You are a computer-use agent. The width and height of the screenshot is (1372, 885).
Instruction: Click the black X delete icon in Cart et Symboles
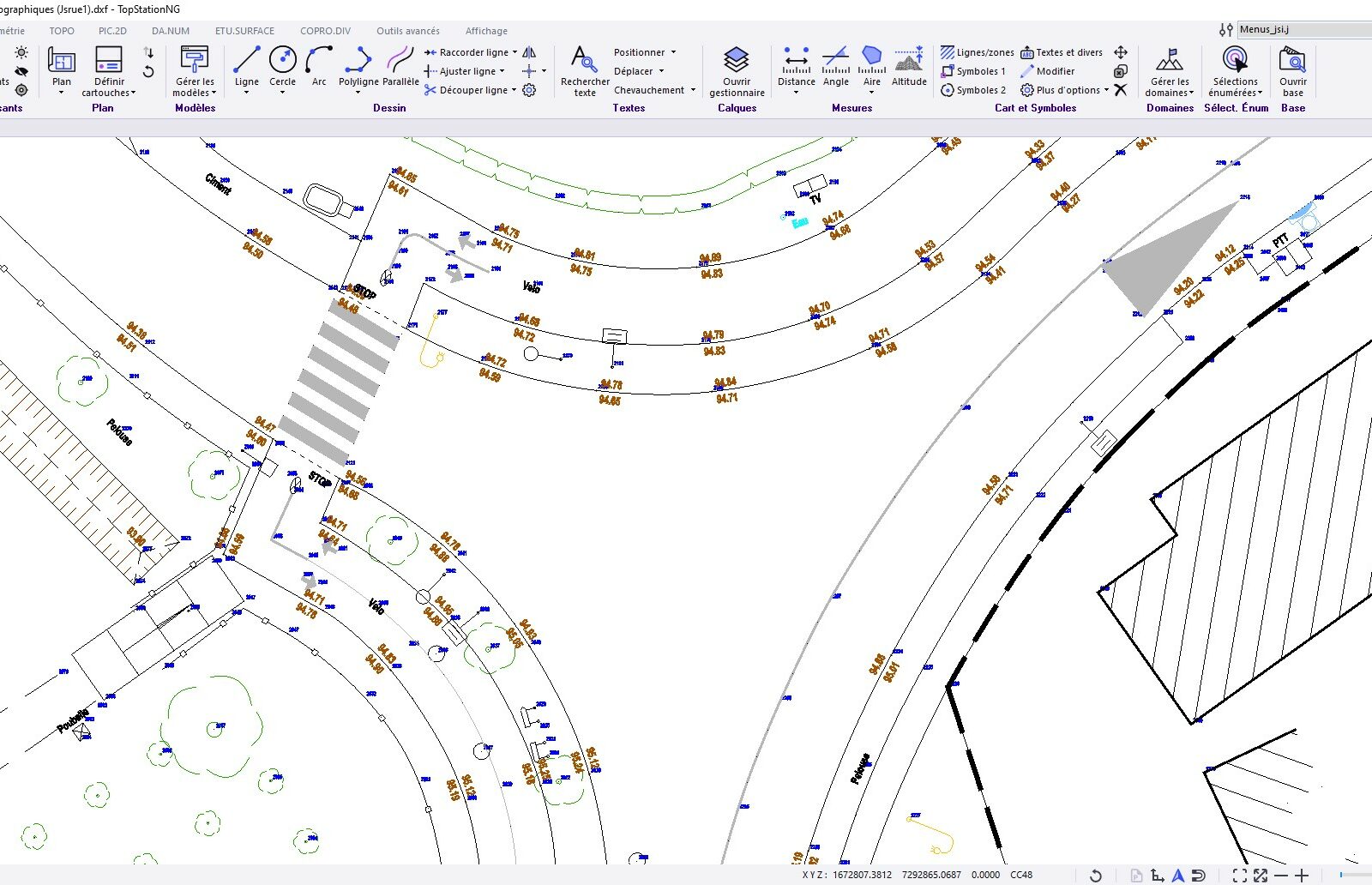tap(1120, 90)
